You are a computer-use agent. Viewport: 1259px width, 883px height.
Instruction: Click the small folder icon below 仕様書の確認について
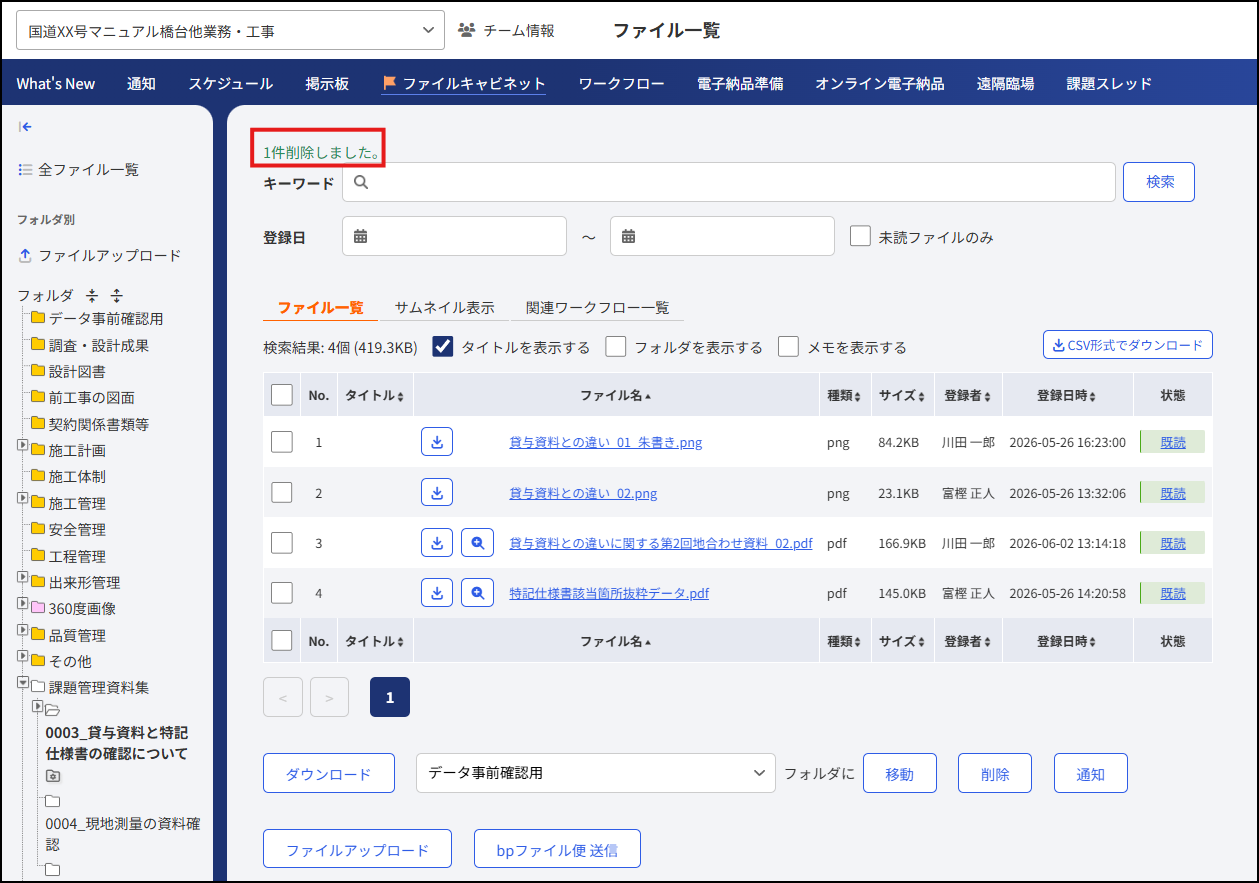pos(53,776)
